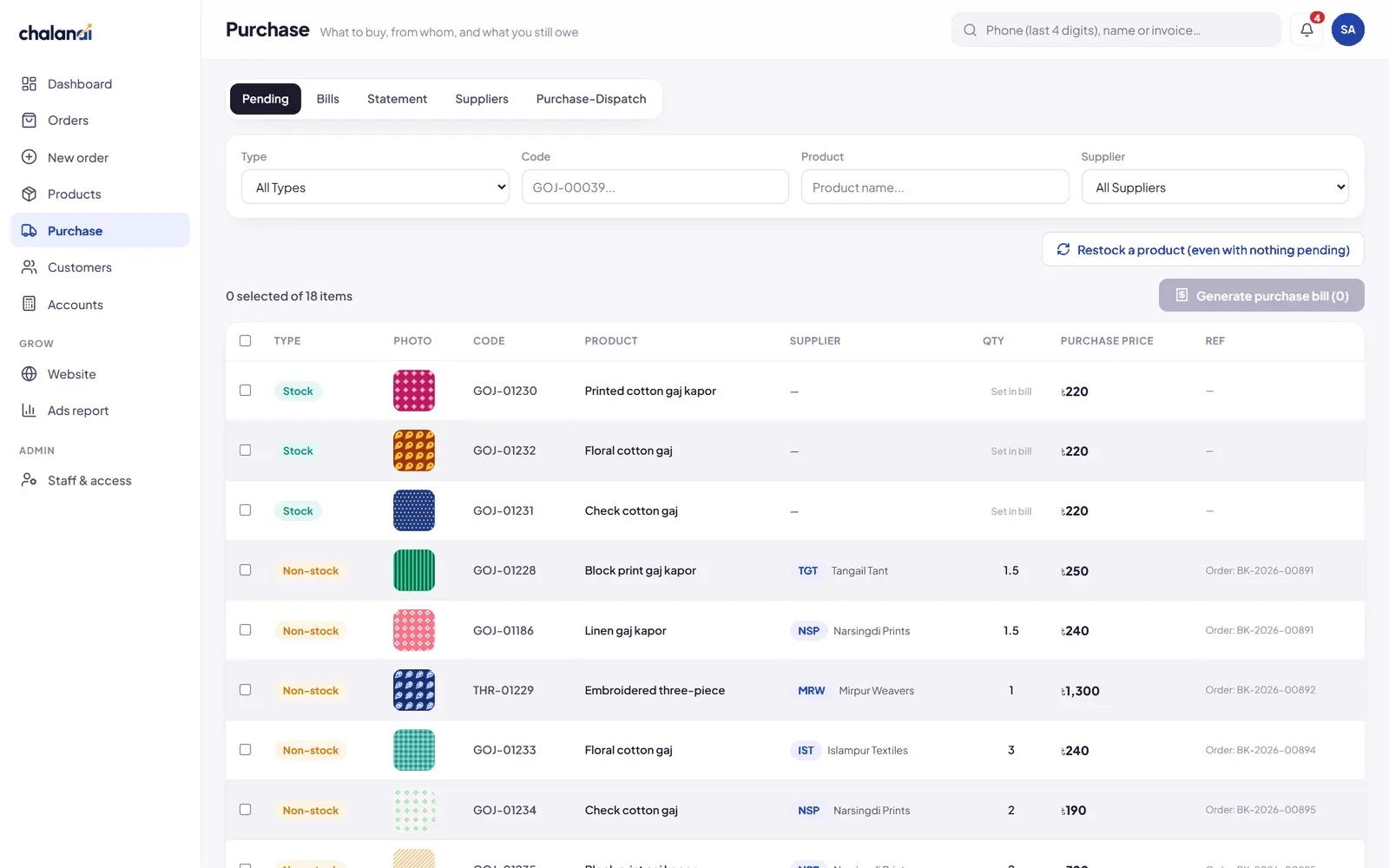Click the Code filter input field

pos(655,187)
